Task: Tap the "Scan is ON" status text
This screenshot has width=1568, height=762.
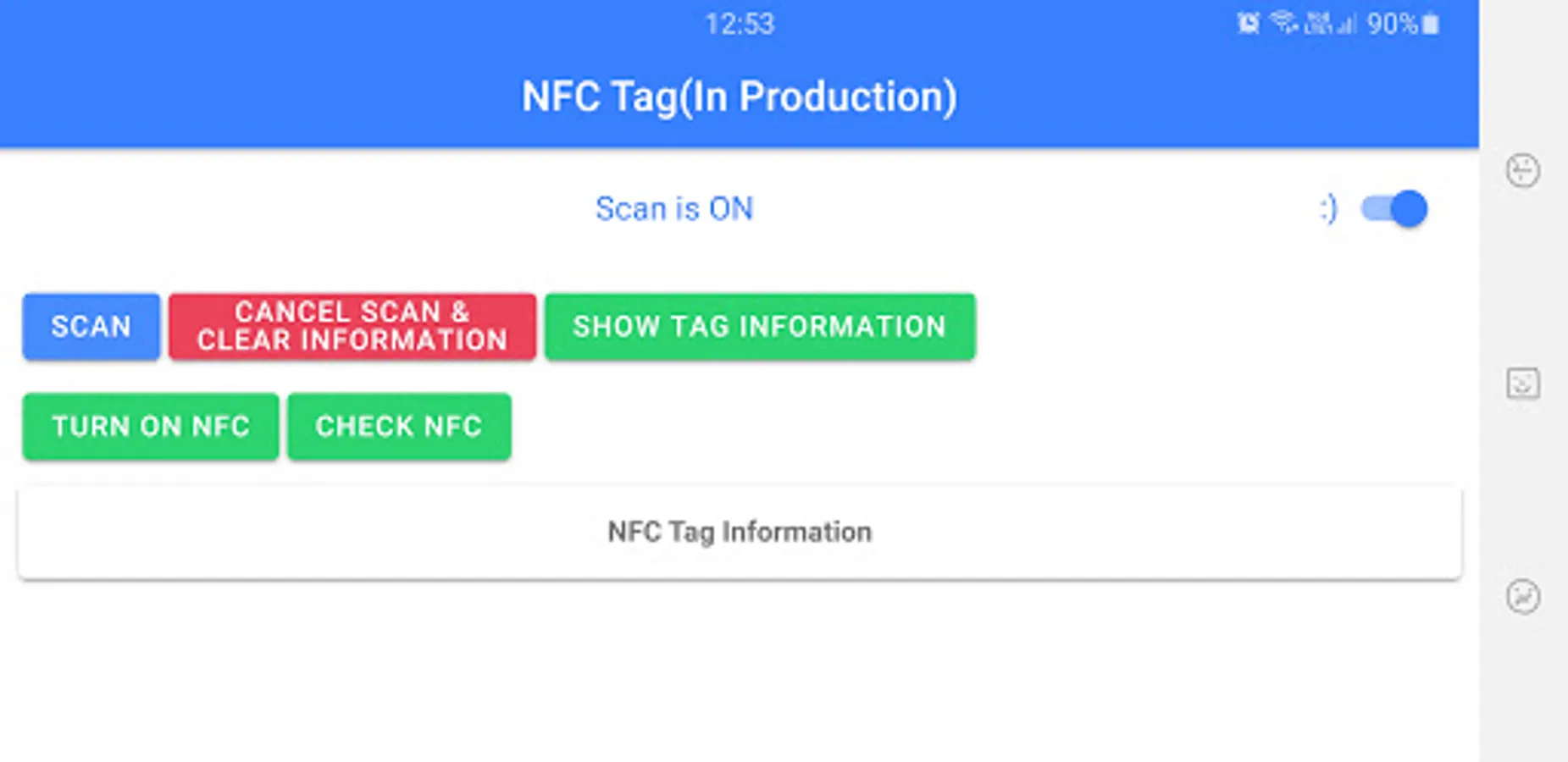Action: click(x=674, y=209)
